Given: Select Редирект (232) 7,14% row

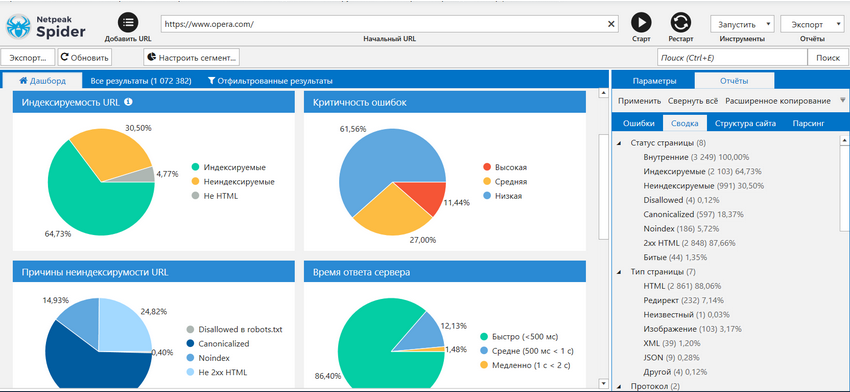Looking at the screenshot, I should tap(683, 300).
